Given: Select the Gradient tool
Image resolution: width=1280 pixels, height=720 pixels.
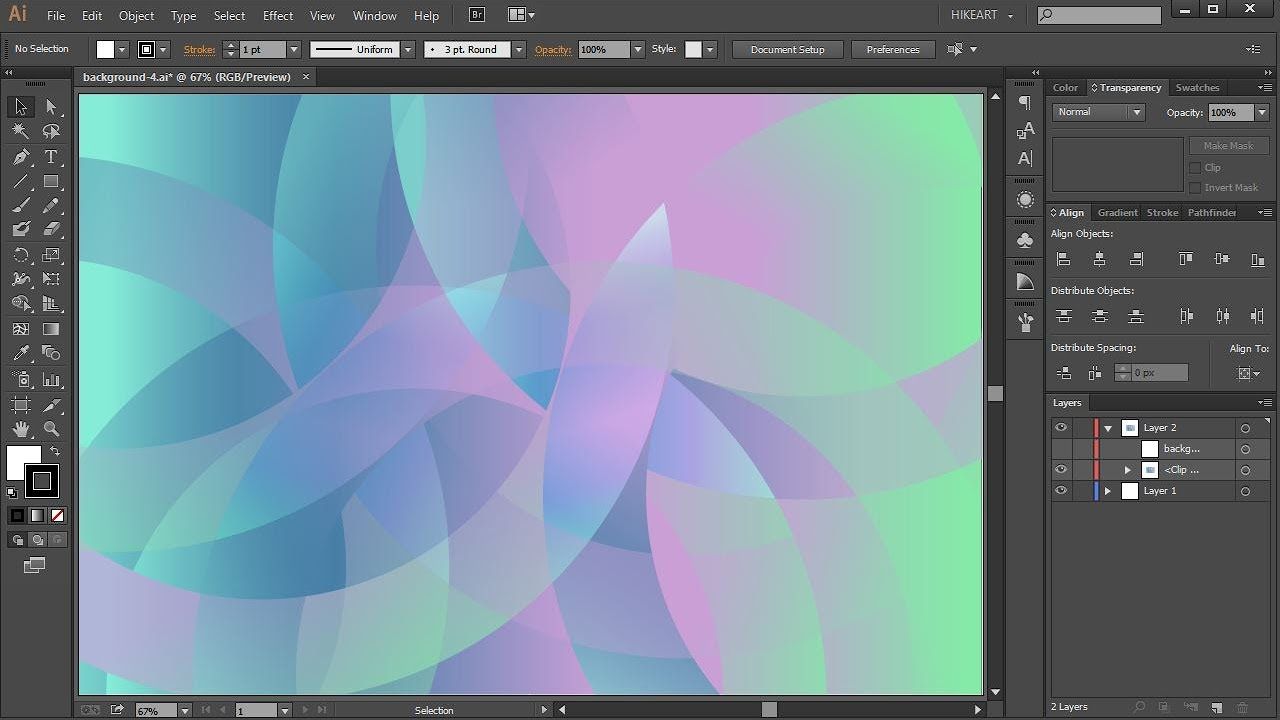Looking at the screenshot, I should (51, 329).
